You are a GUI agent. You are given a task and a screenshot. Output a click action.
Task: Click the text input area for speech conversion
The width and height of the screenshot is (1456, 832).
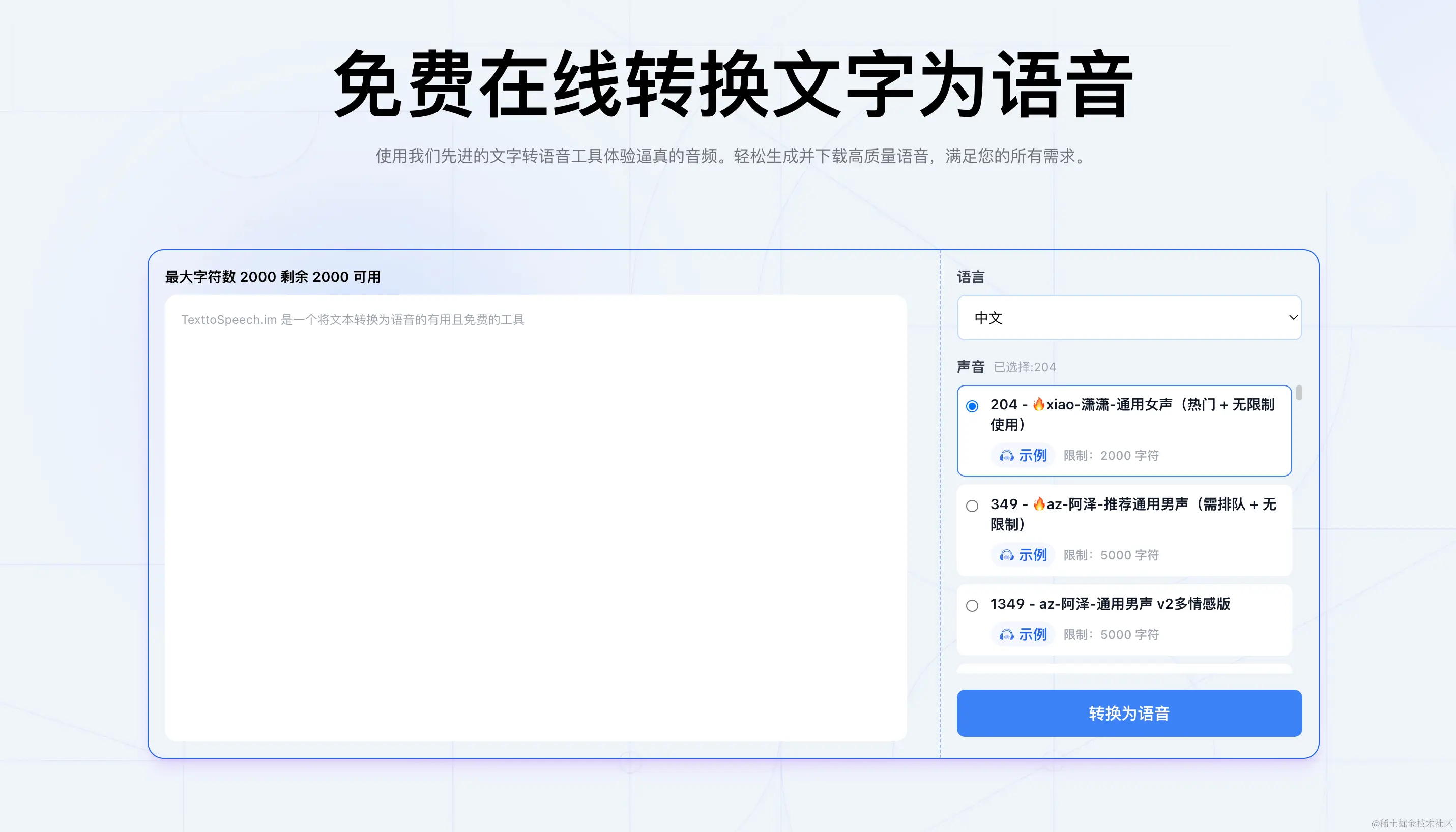(536, 518)
